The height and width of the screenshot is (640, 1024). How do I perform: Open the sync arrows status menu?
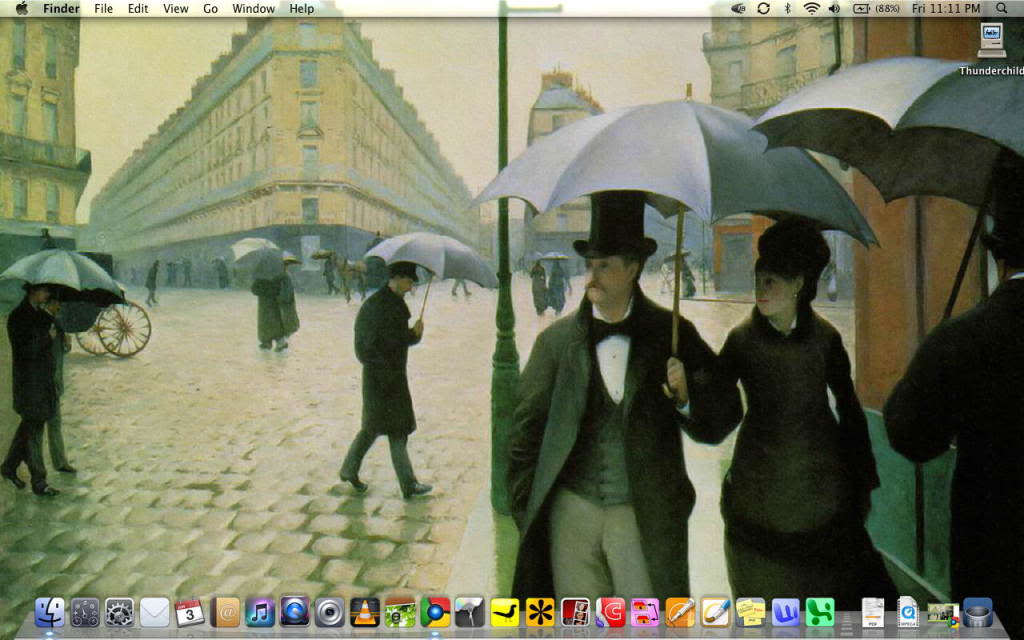tap(763, 8)
